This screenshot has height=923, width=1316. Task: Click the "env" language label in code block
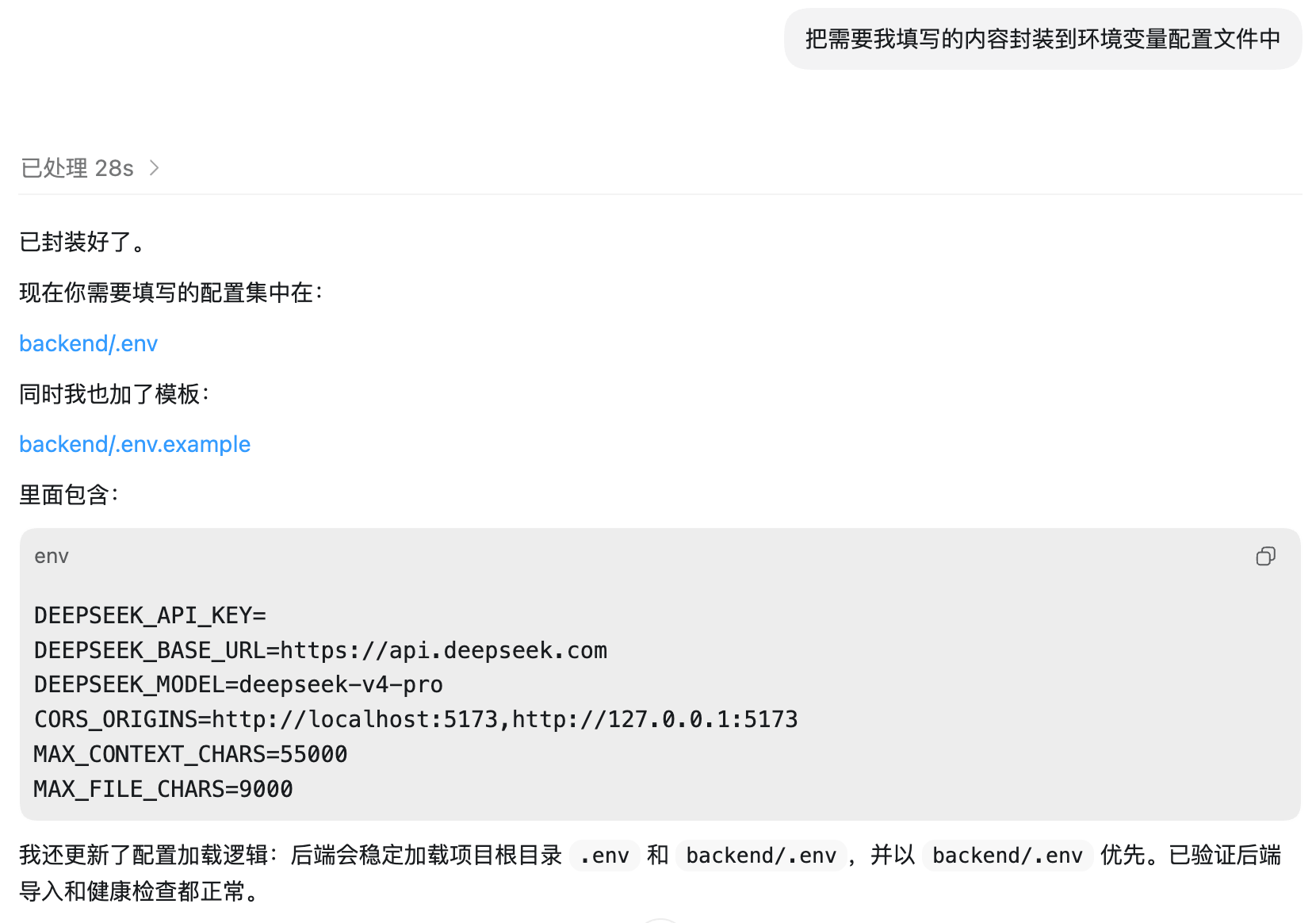pyautogui.click(x=52, y=557)
